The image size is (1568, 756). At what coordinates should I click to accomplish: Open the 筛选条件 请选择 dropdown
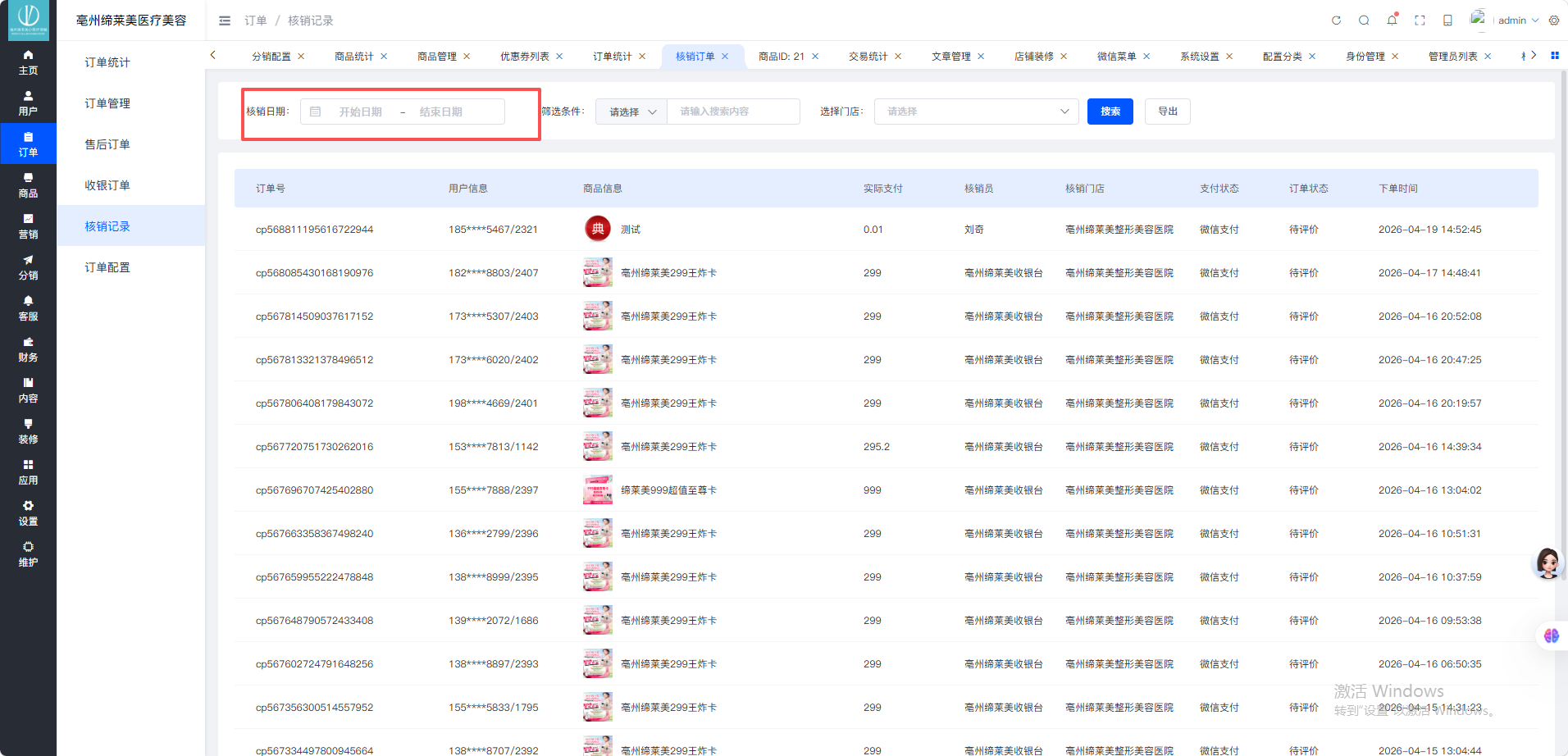click(x=631, y=112)
